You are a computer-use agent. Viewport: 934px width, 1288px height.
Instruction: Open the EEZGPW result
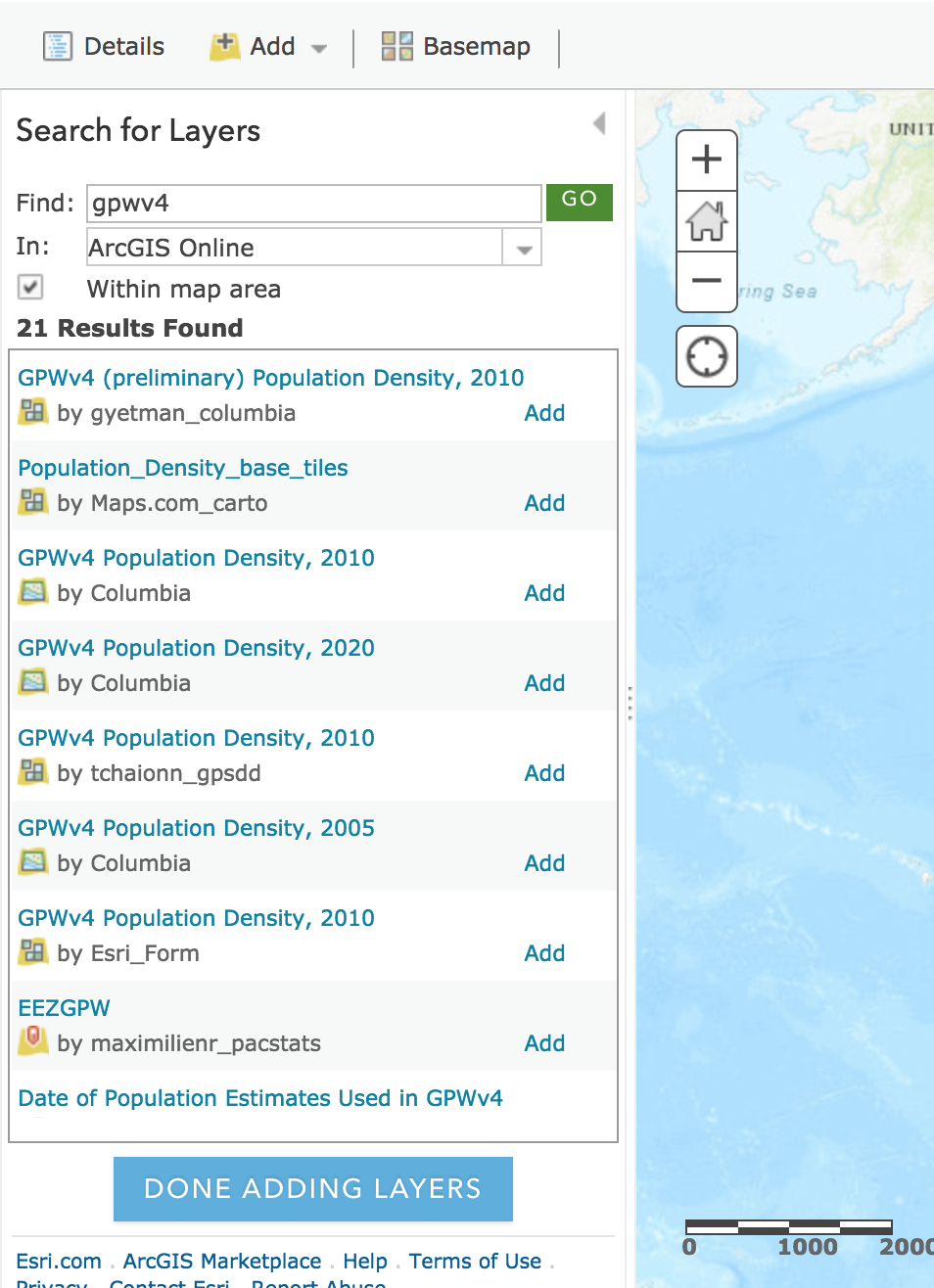click(x=64, y=1008)
